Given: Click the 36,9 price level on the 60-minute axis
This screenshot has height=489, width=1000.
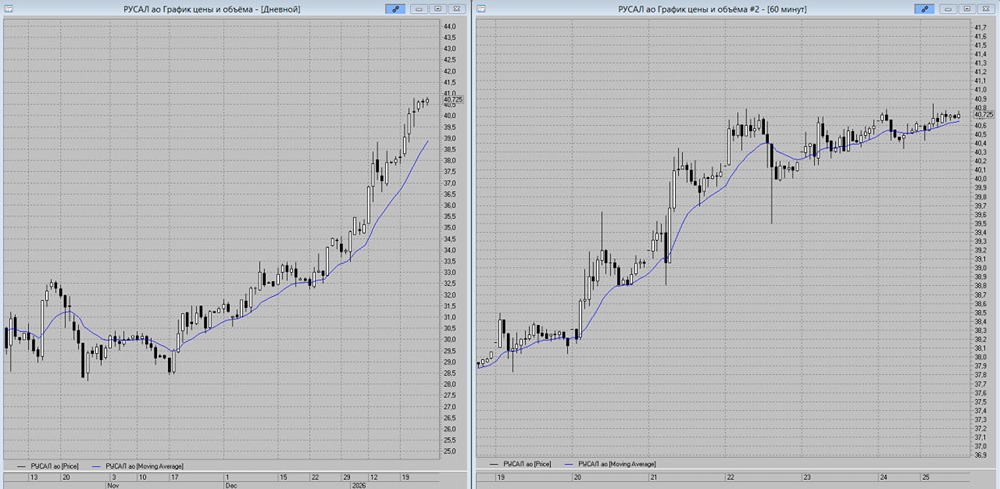Looking at the screenshot, I should [980, 456].
